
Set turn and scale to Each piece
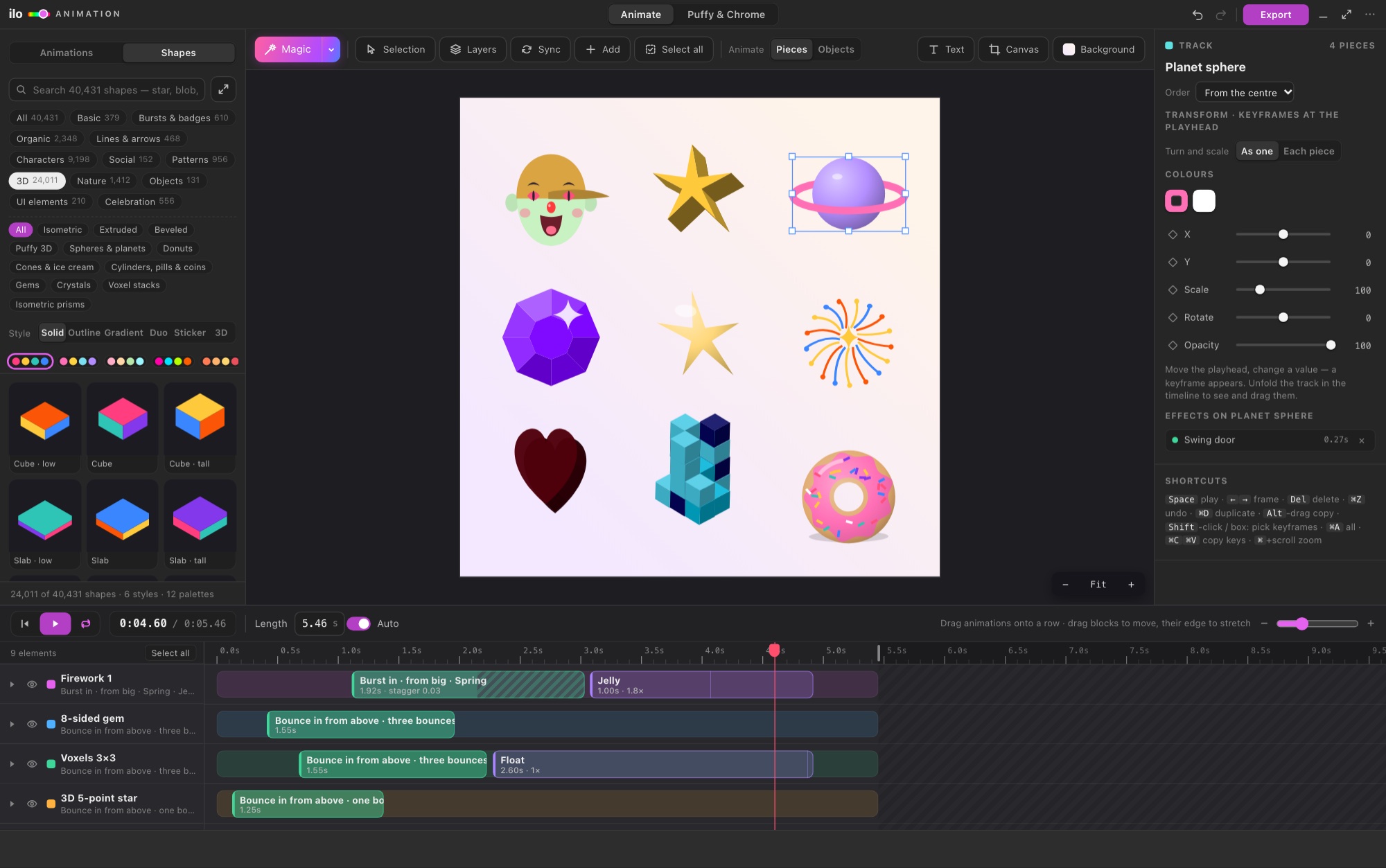(x=1308, y=151)
